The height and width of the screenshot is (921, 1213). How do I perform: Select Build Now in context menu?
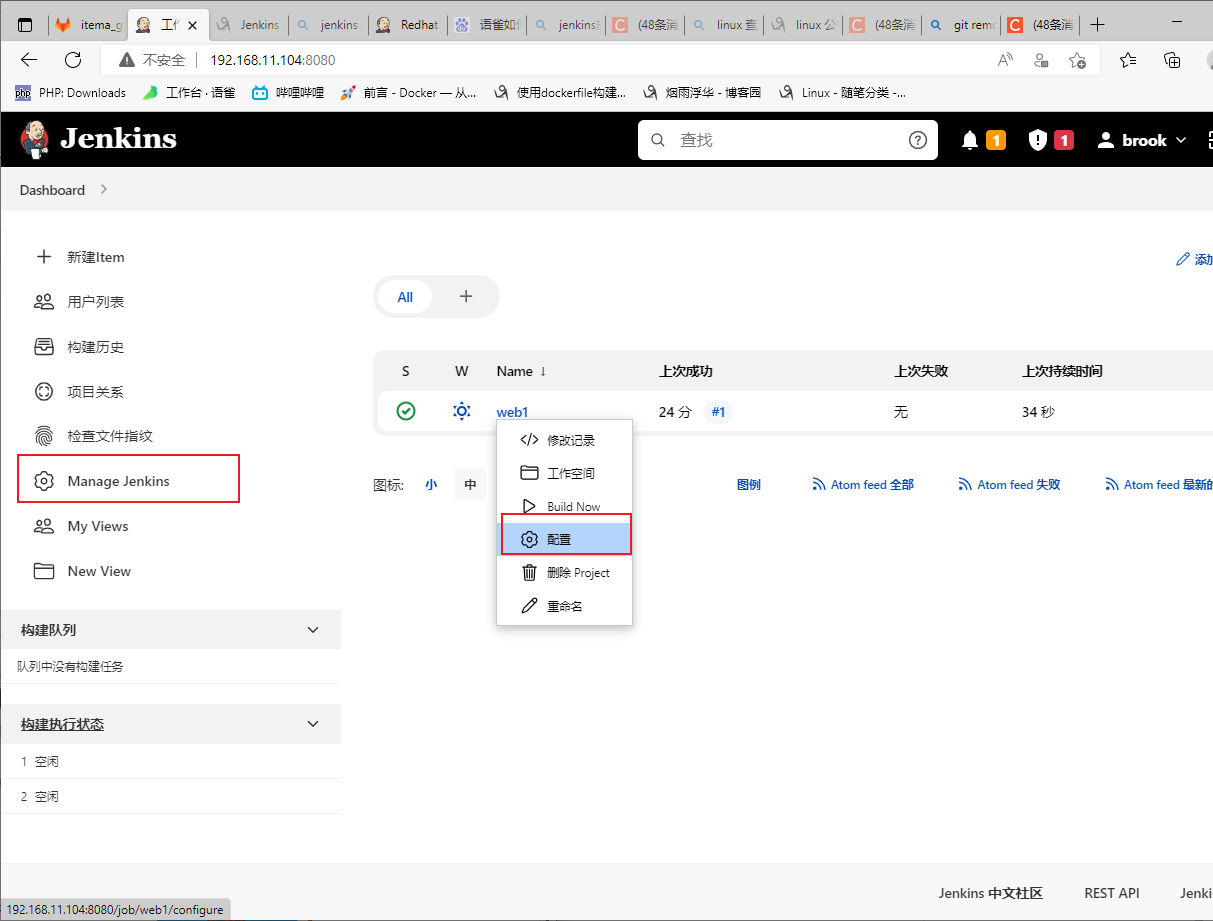(x=565, y=506)
